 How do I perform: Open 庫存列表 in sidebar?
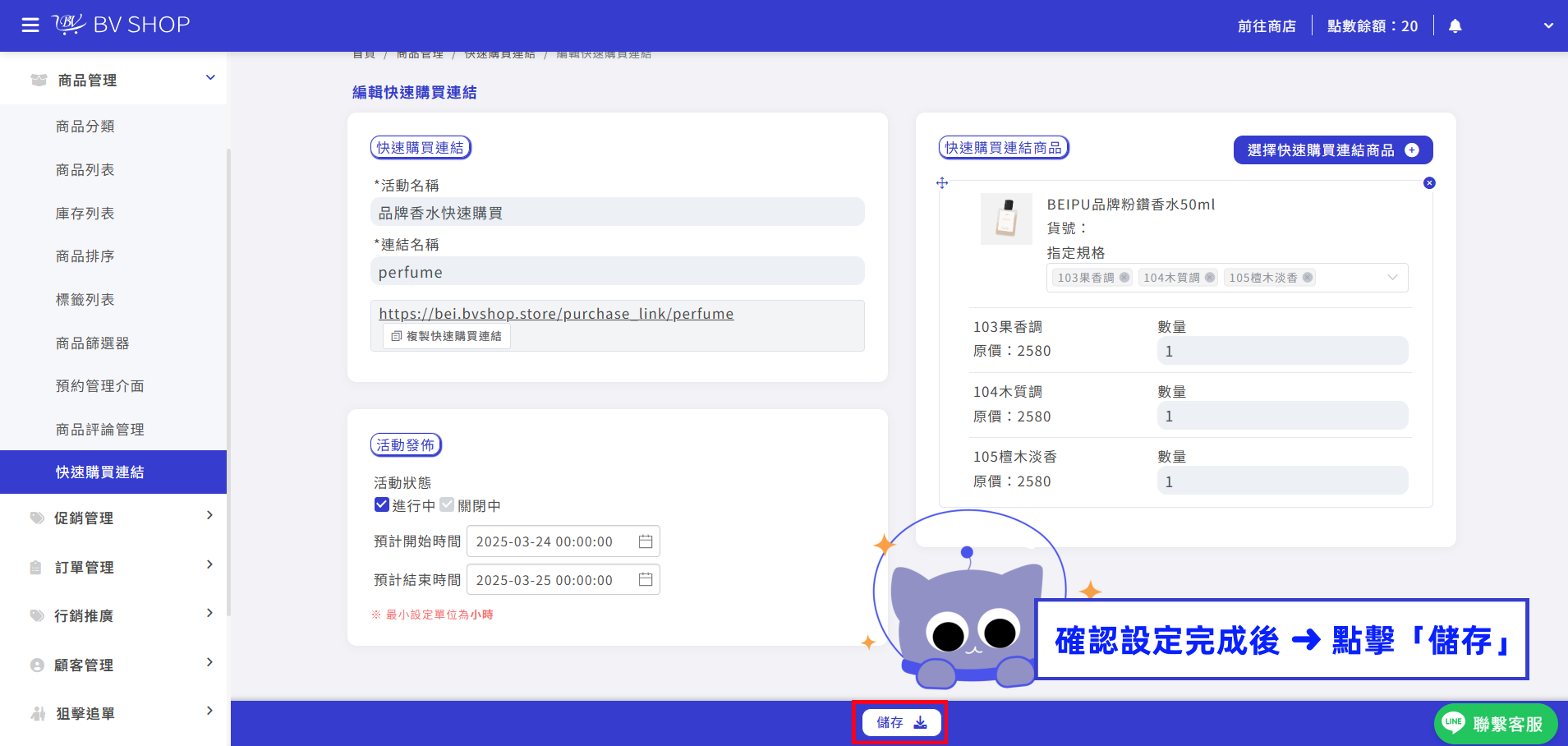(85, 214)
